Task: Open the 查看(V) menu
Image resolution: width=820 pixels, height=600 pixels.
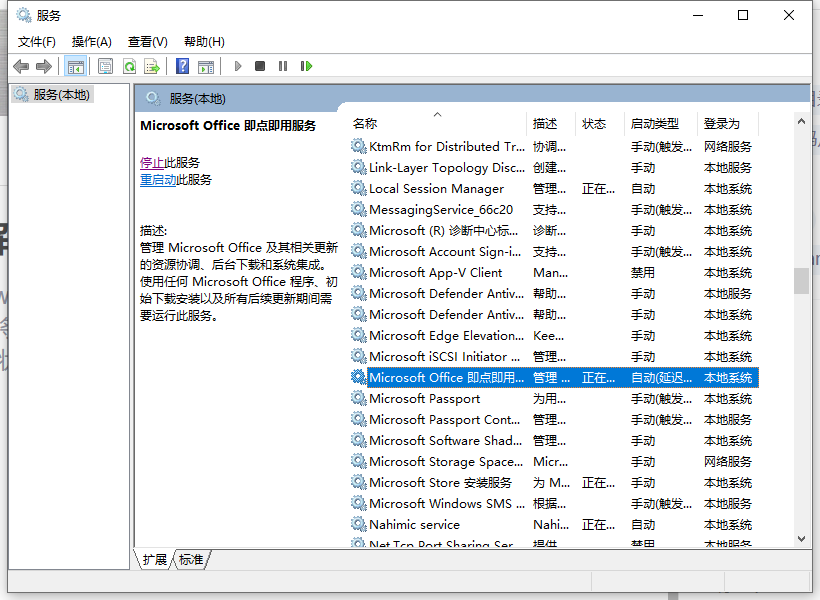Action: click(x=147, y=42)
